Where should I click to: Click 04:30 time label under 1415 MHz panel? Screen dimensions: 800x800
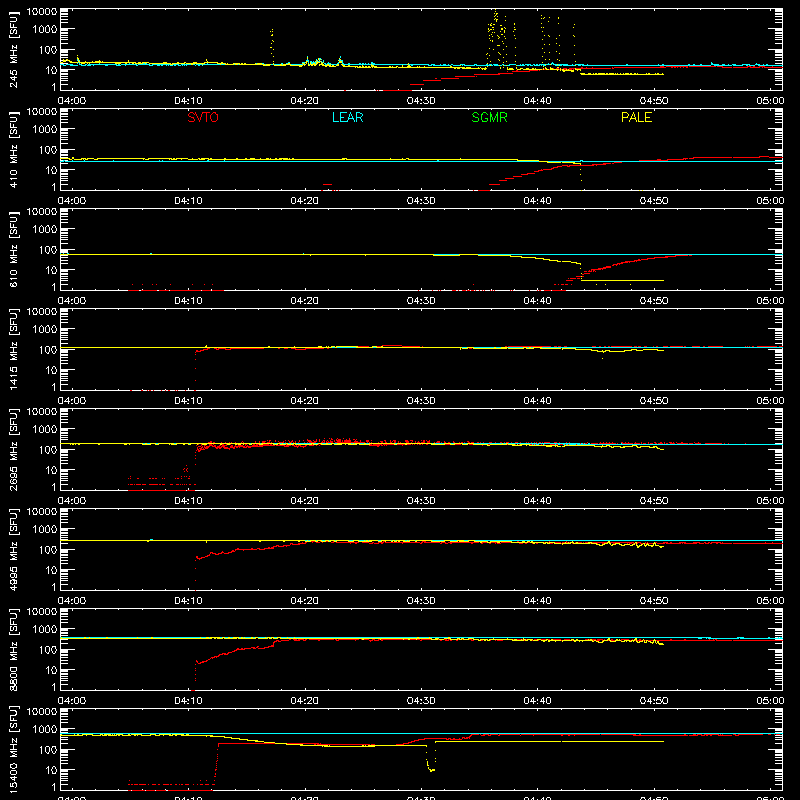pos(421,401)
